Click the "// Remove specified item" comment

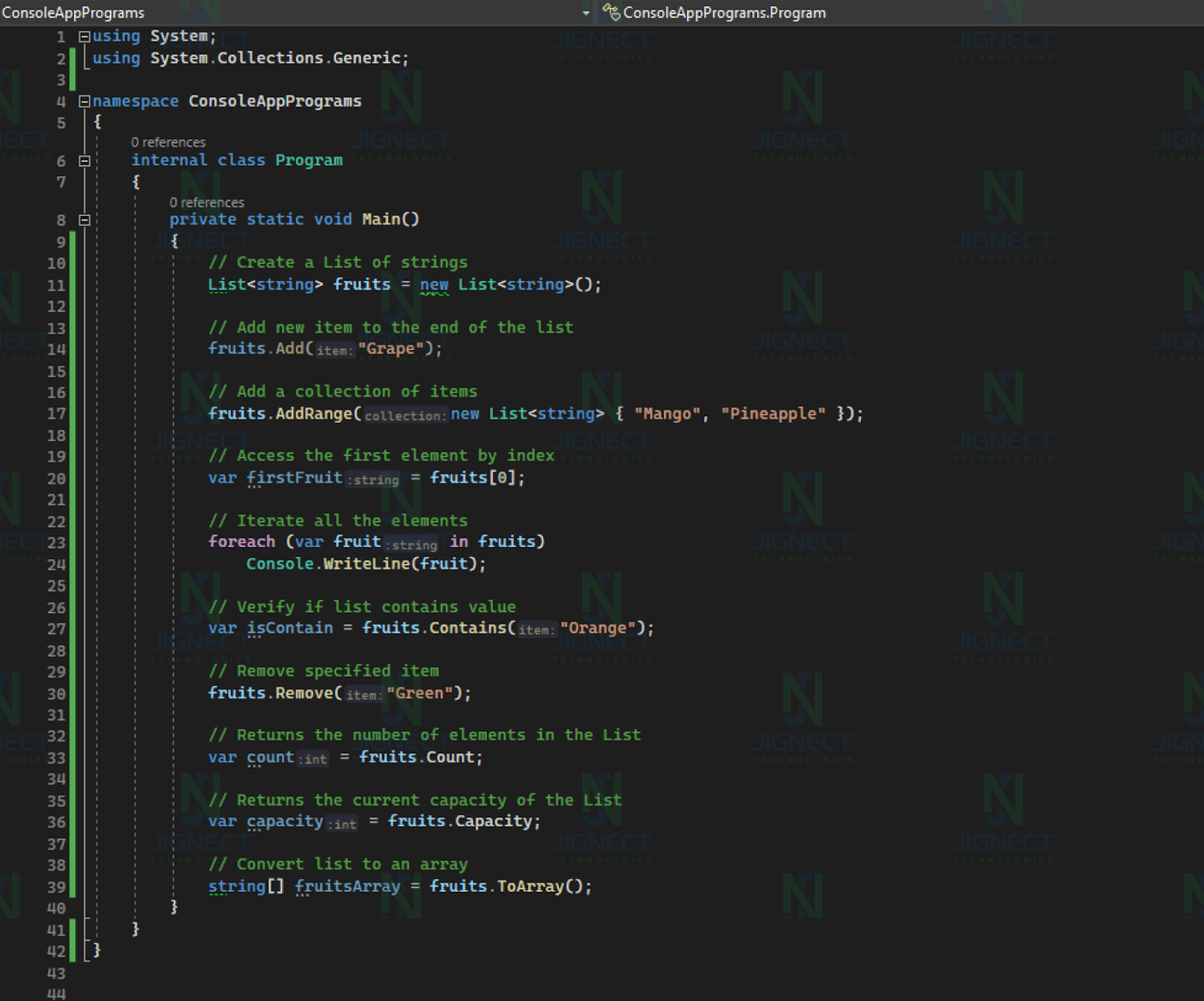(323, 671)
